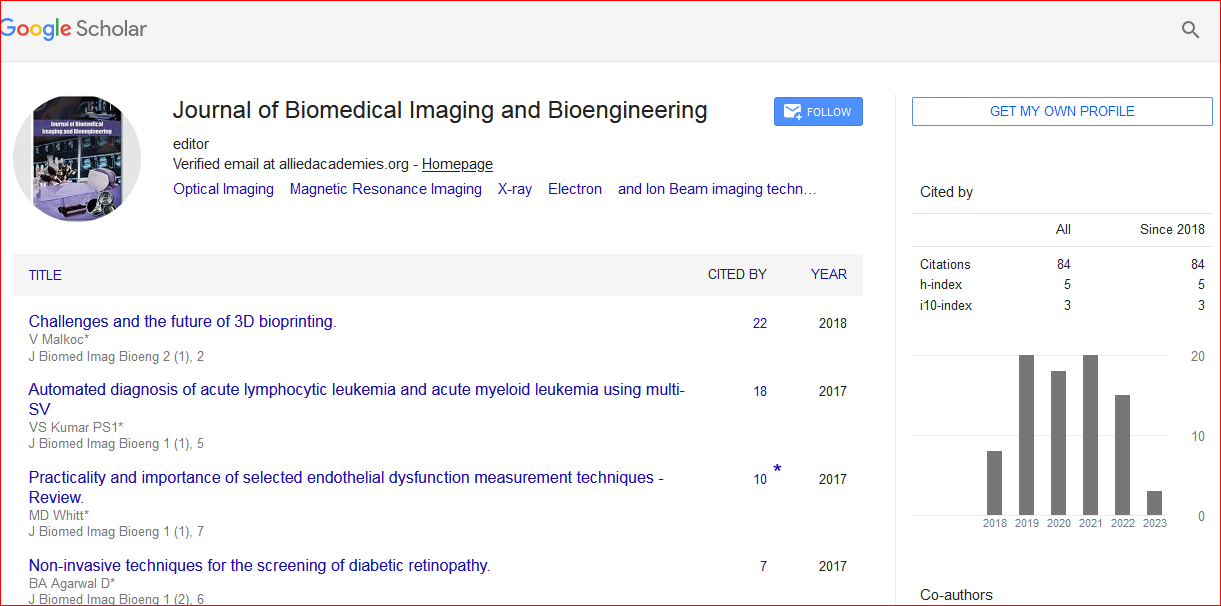1221x606 pixels.
Task: View the 22 citations of bioprinting article
Action: [x=760, y=323]
